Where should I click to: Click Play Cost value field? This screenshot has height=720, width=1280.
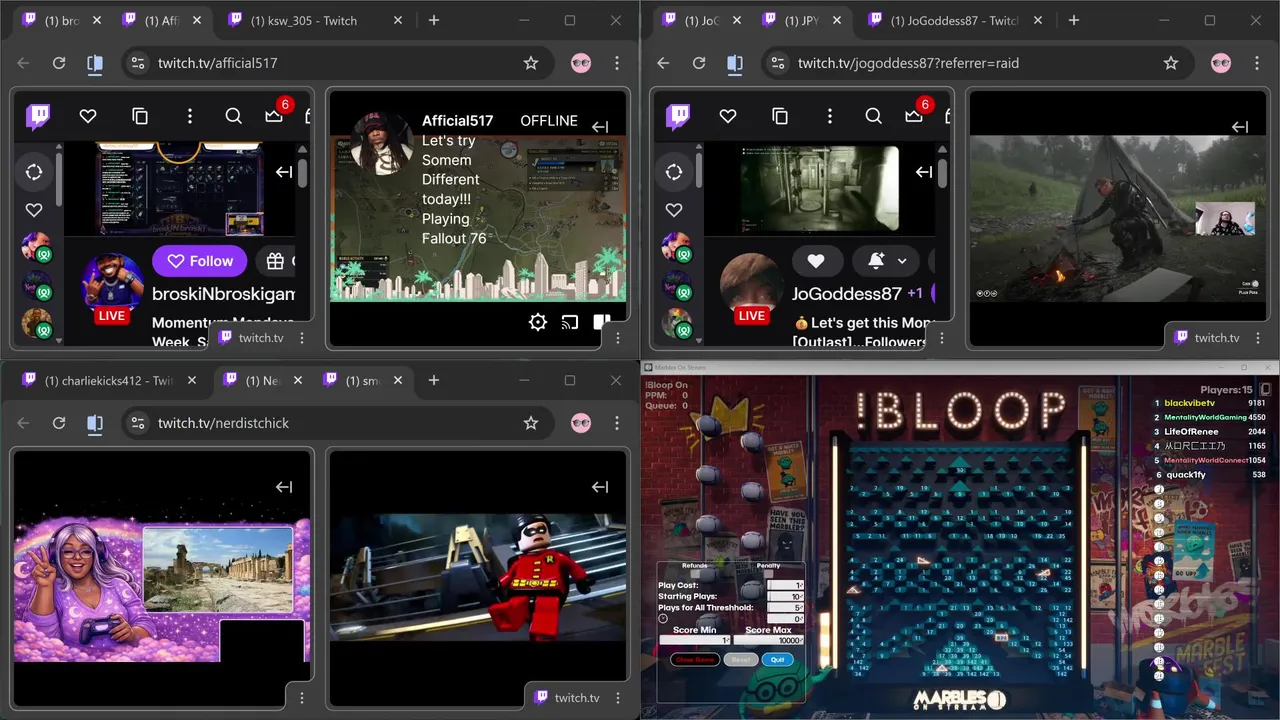pos(785,585)
